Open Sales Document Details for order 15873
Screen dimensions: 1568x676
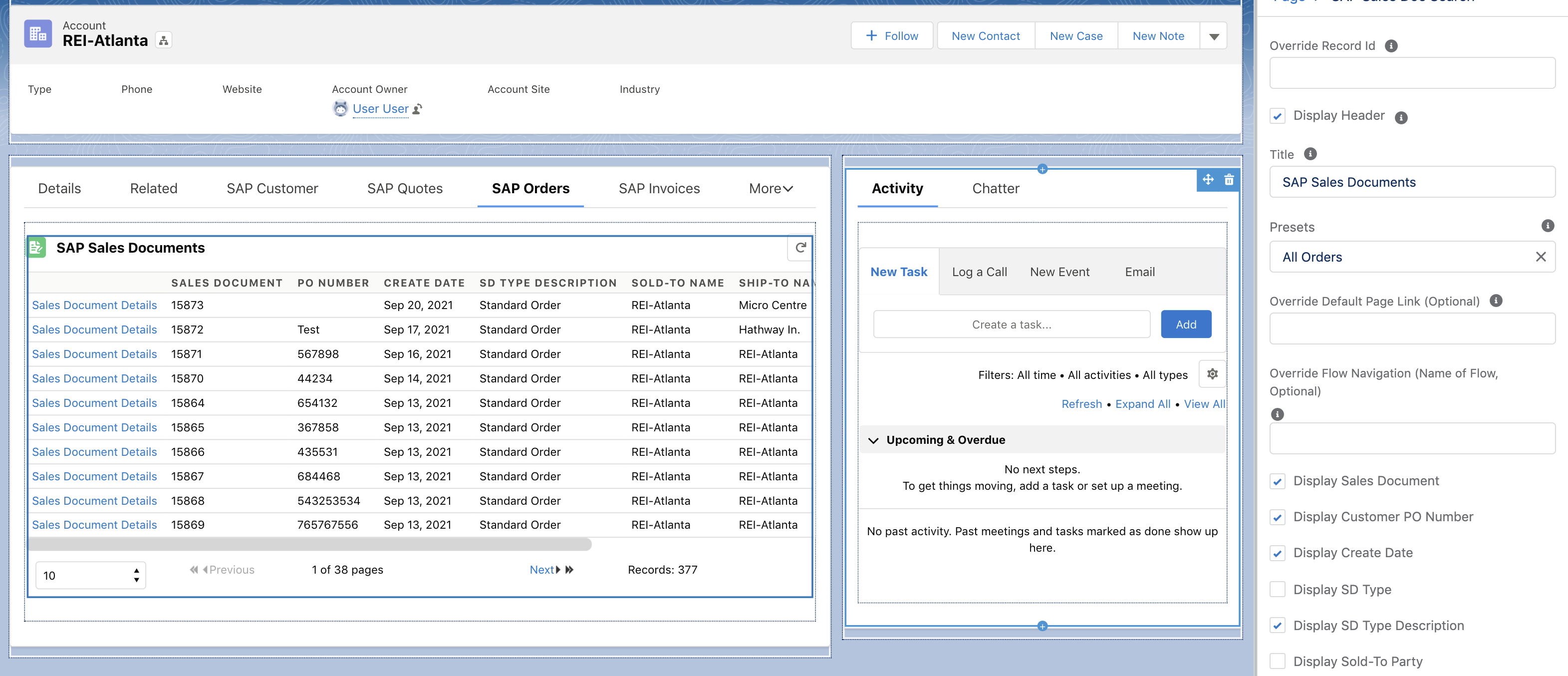[x=94, y=305]
